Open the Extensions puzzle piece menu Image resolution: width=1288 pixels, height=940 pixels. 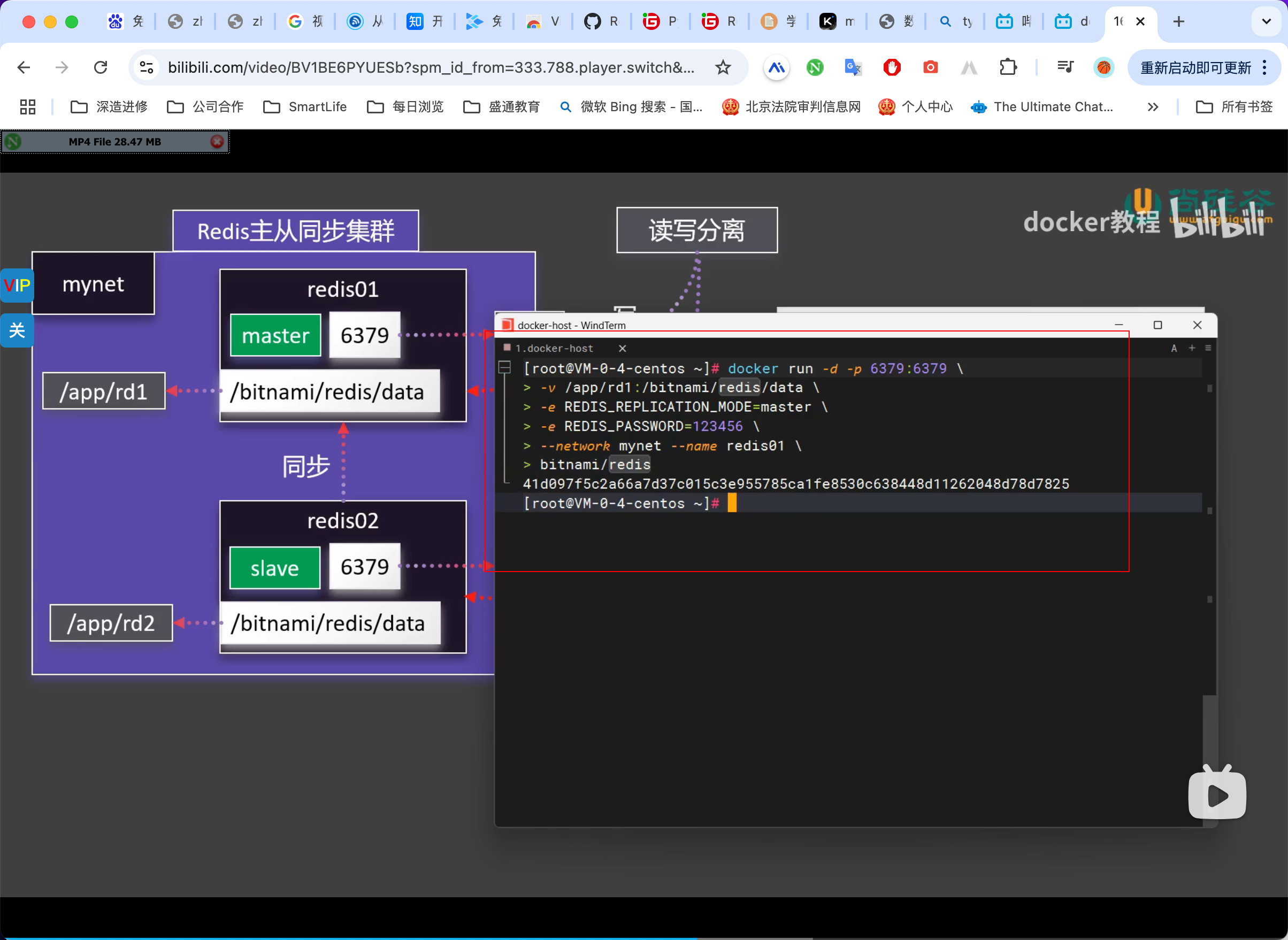click(x=1008, y=68)
